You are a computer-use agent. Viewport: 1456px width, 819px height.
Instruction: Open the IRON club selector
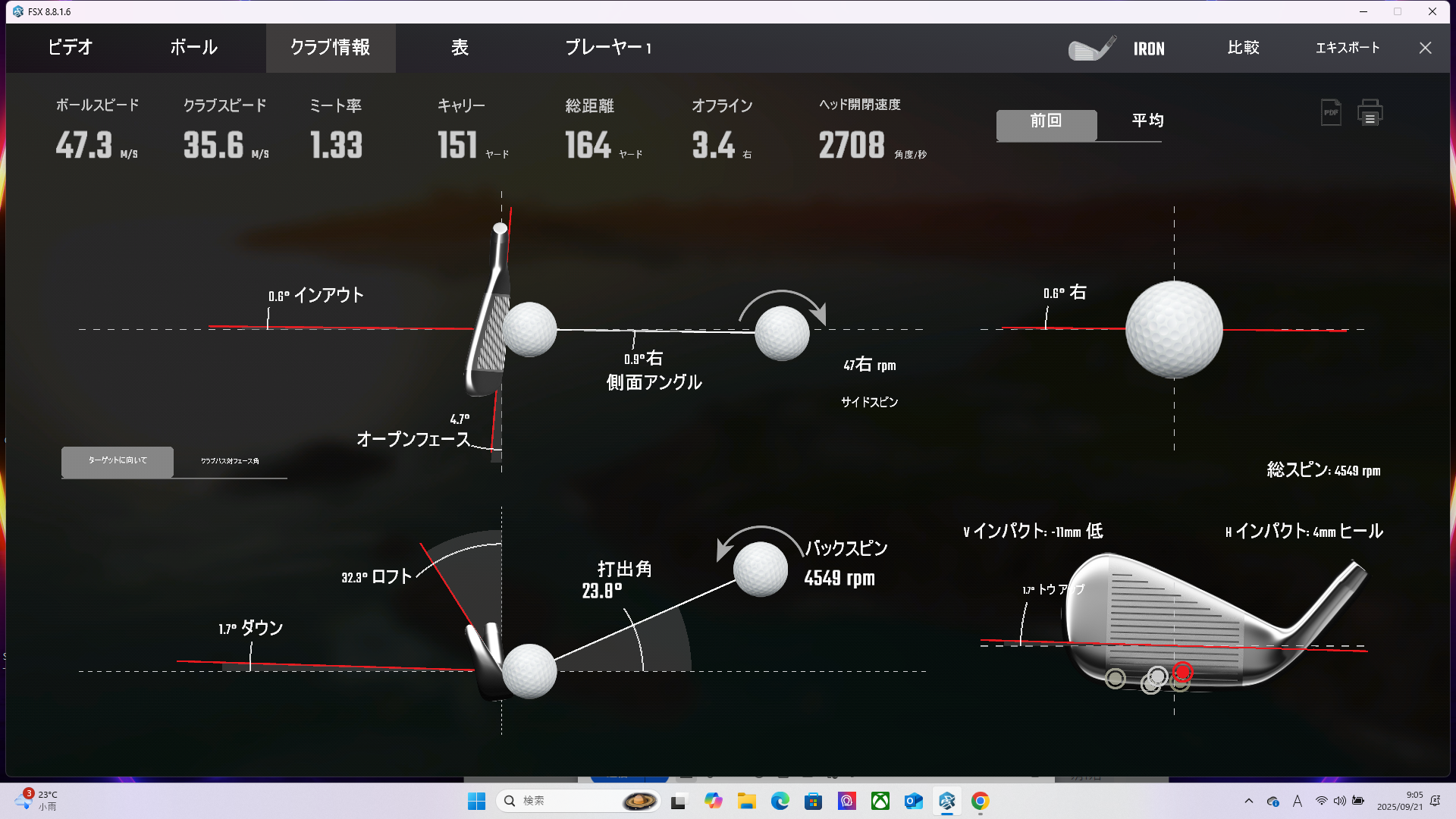(1148, 49)
